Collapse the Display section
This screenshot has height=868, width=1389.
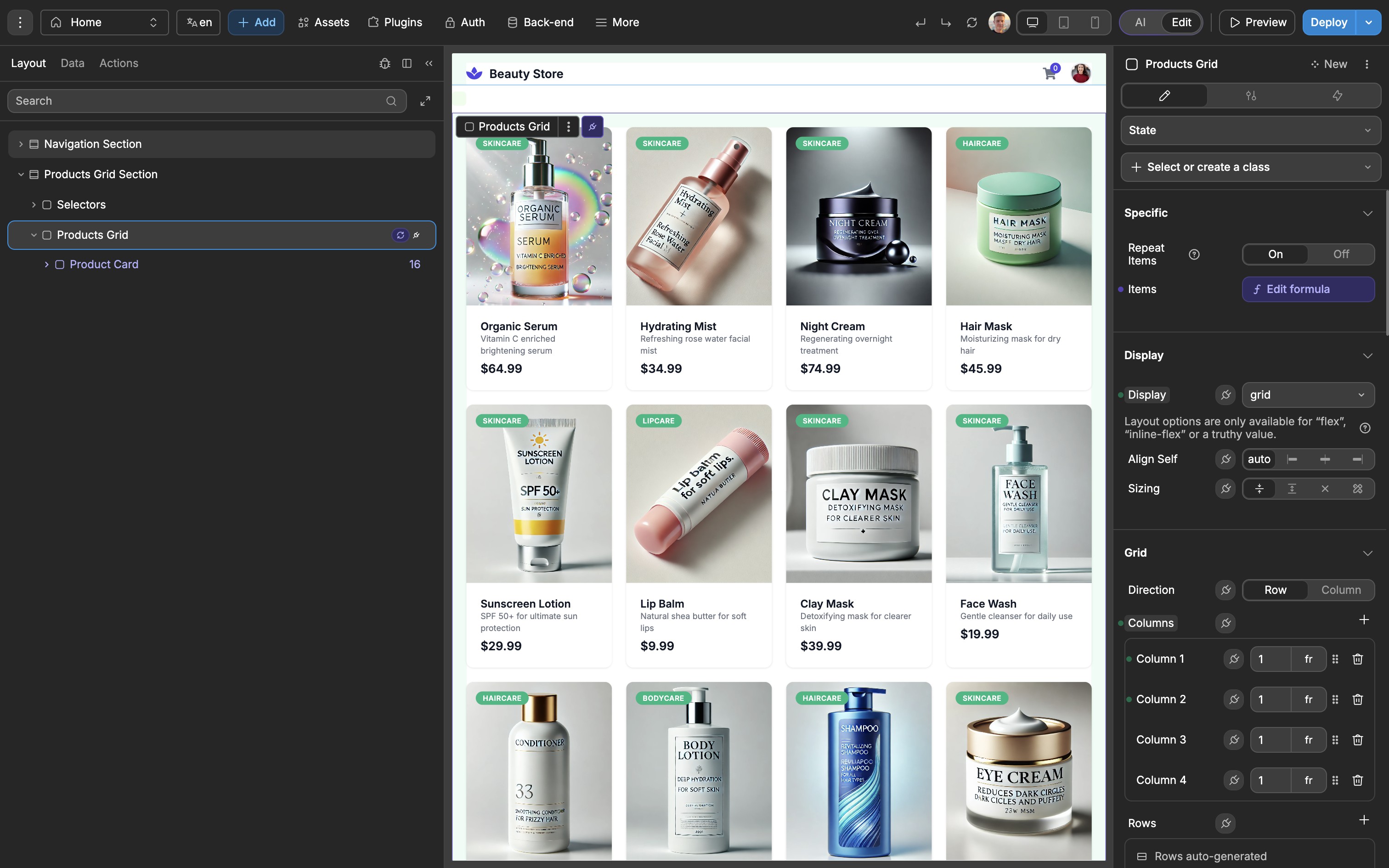[1368, 356]
